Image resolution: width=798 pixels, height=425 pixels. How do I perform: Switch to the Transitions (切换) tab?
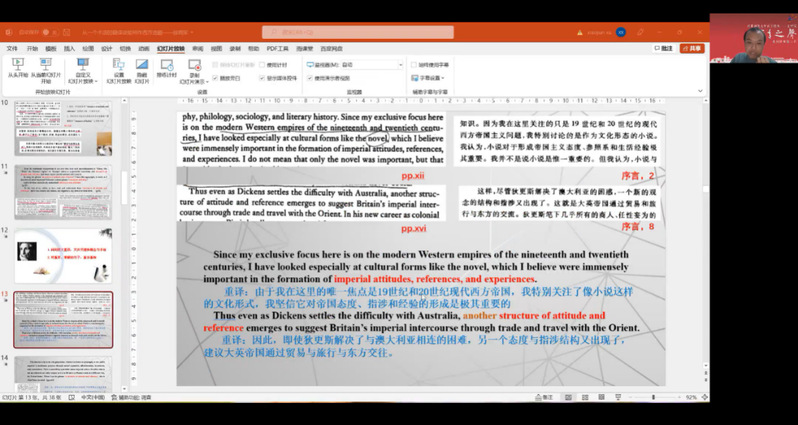(125, 49)
